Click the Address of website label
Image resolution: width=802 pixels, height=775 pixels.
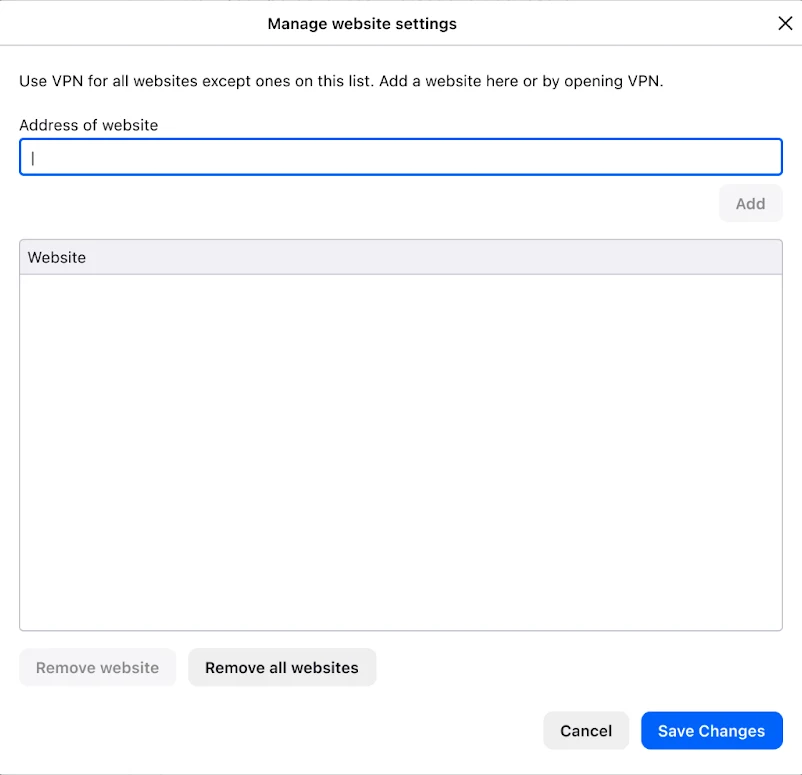coord(88,125)
